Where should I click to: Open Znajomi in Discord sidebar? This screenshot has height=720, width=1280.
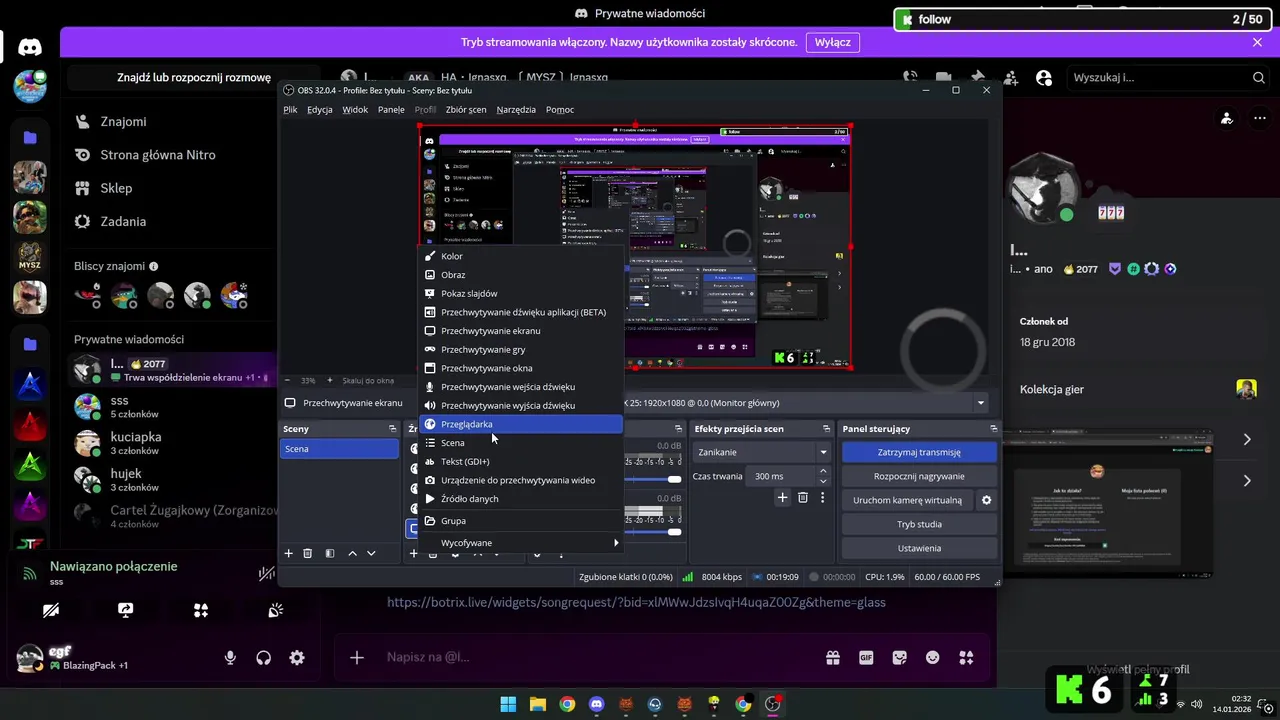[x=123, y=121]
